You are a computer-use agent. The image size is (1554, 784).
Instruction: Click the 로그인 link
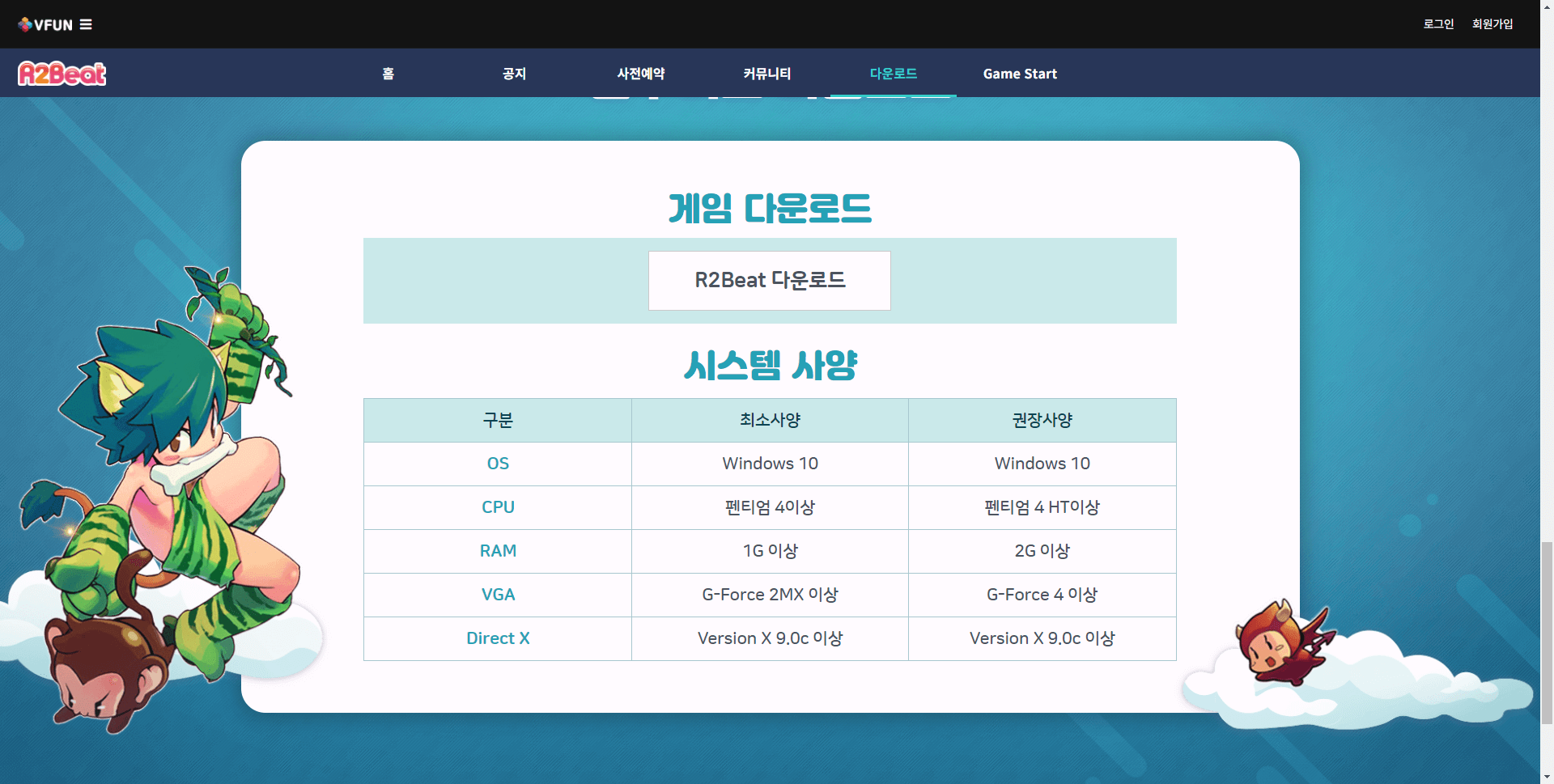coord(1438,24)
